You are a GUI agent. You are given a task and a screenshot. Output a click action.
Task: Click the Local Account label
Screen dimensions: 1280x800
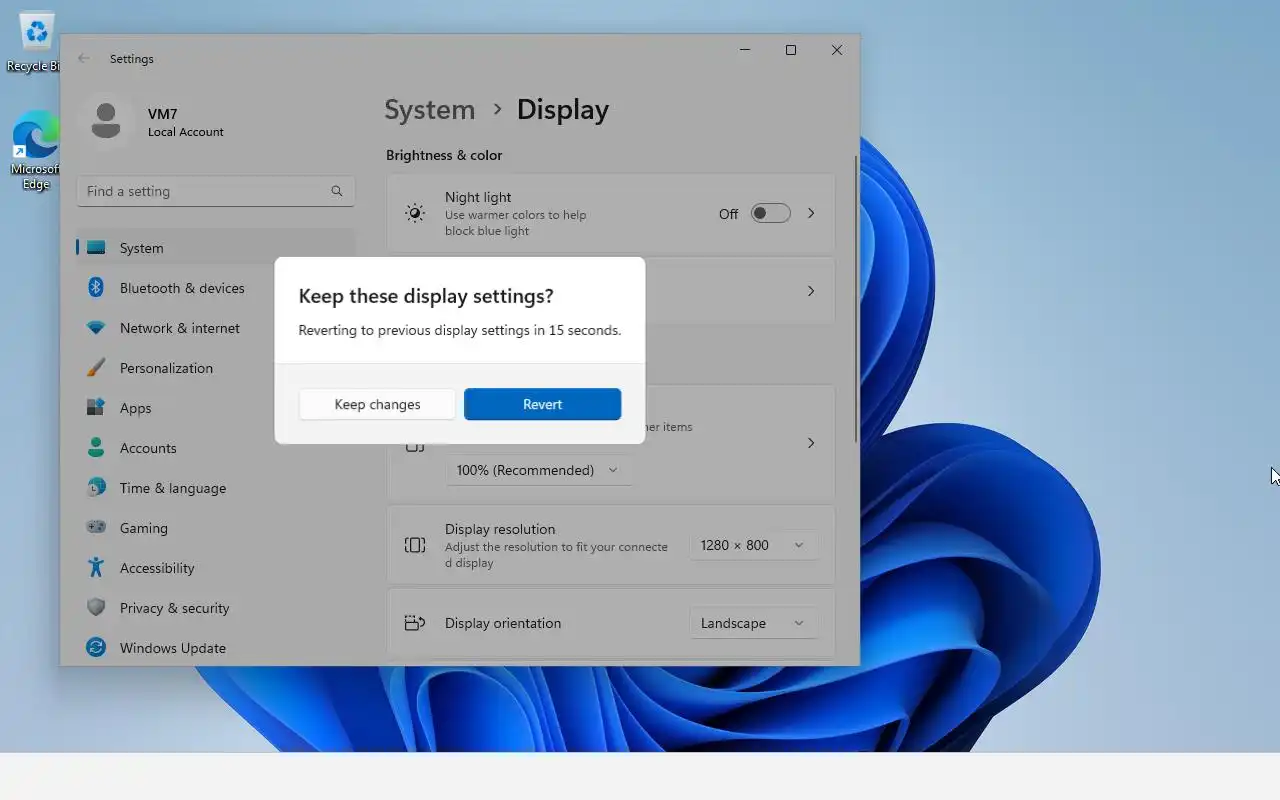tap(186, 132)
